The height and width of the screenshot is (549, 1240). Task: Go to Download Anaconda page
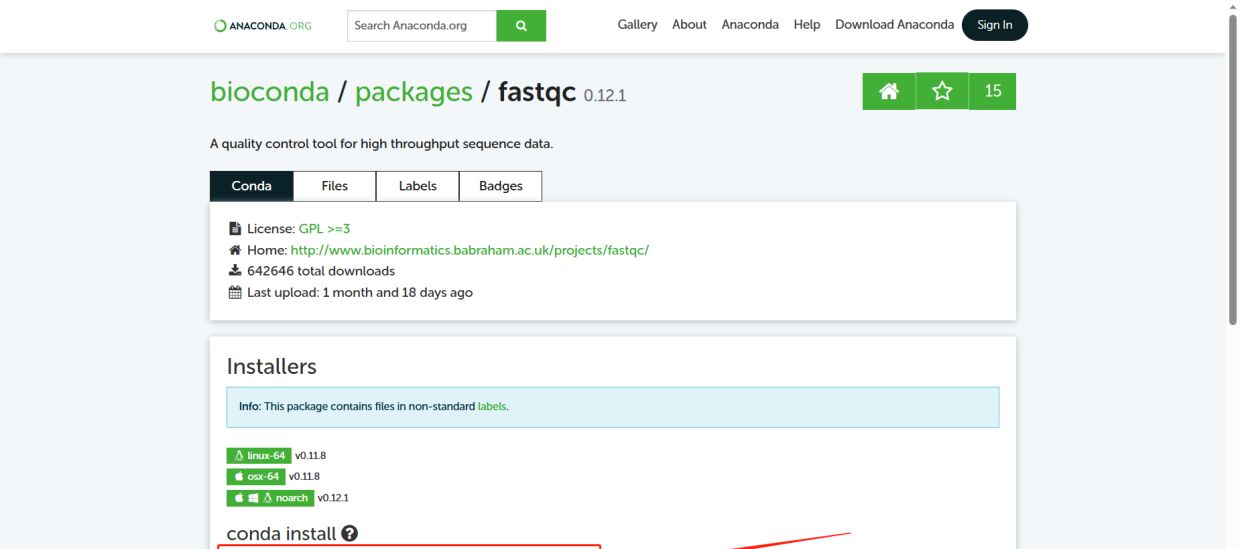tap(894, 25)
